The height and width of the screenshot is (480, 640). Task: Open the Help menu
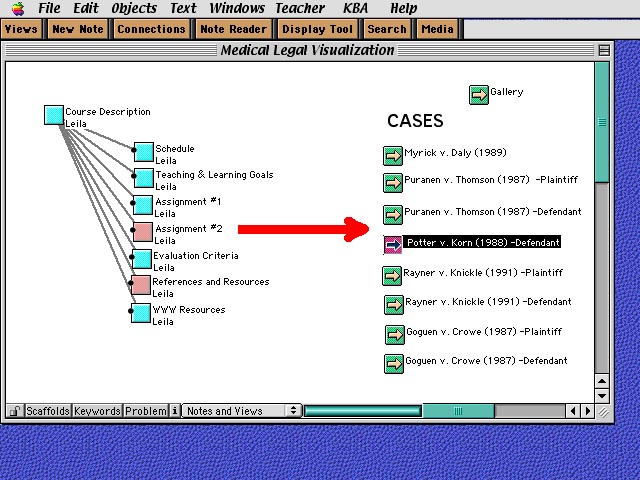[403, 8]
